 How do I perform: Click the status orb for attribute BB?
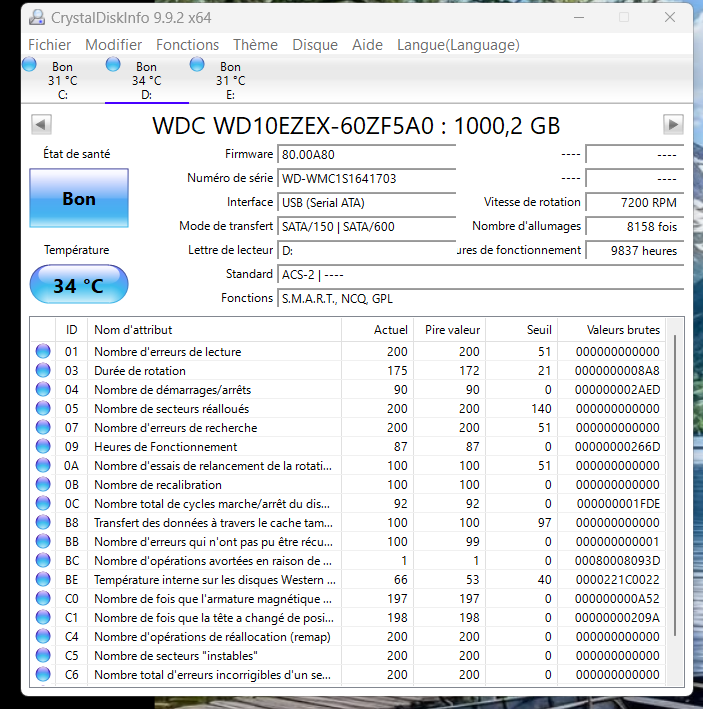43,541
